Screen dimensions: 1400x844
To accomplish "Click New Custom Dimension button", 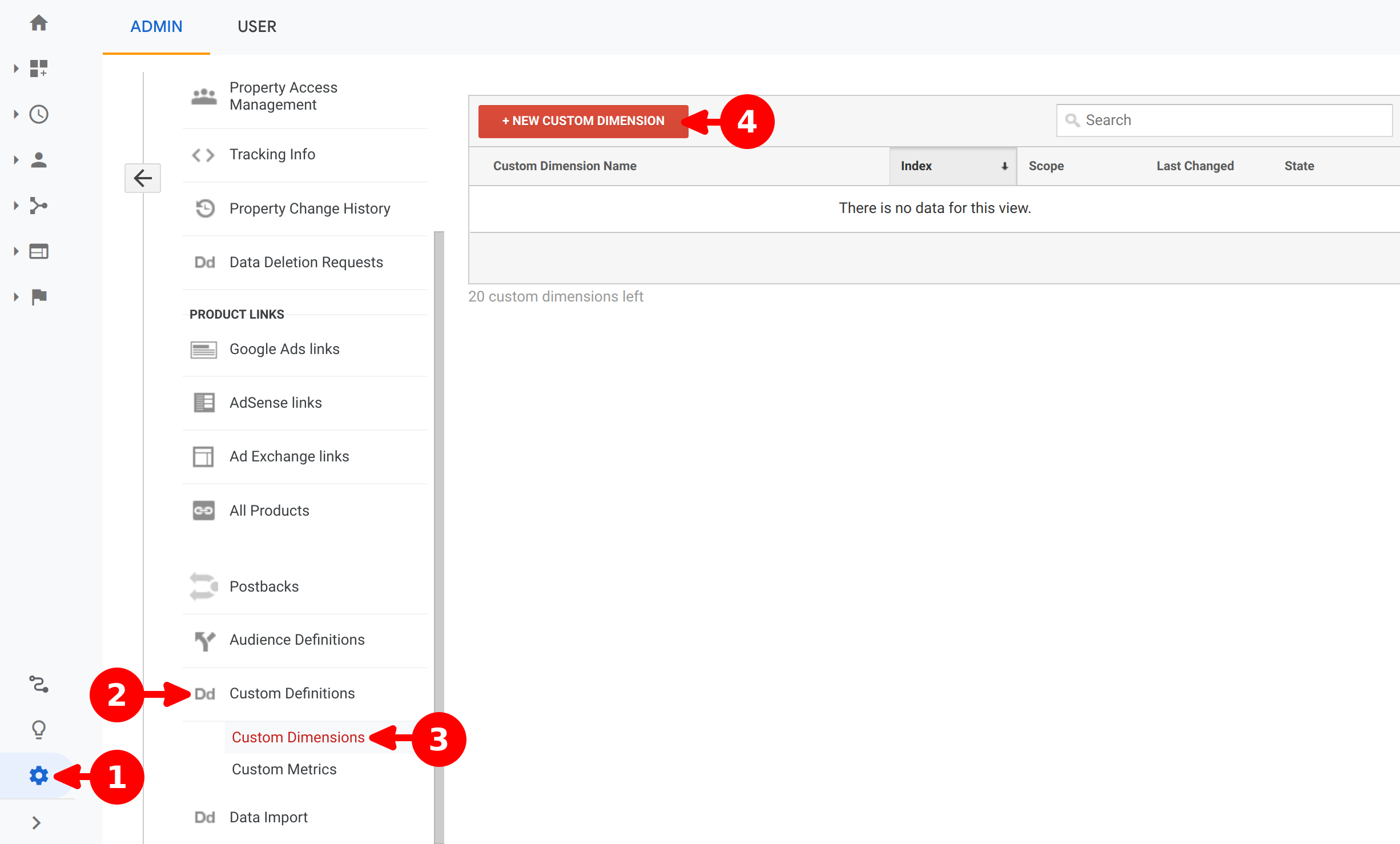I will point(583,121).
